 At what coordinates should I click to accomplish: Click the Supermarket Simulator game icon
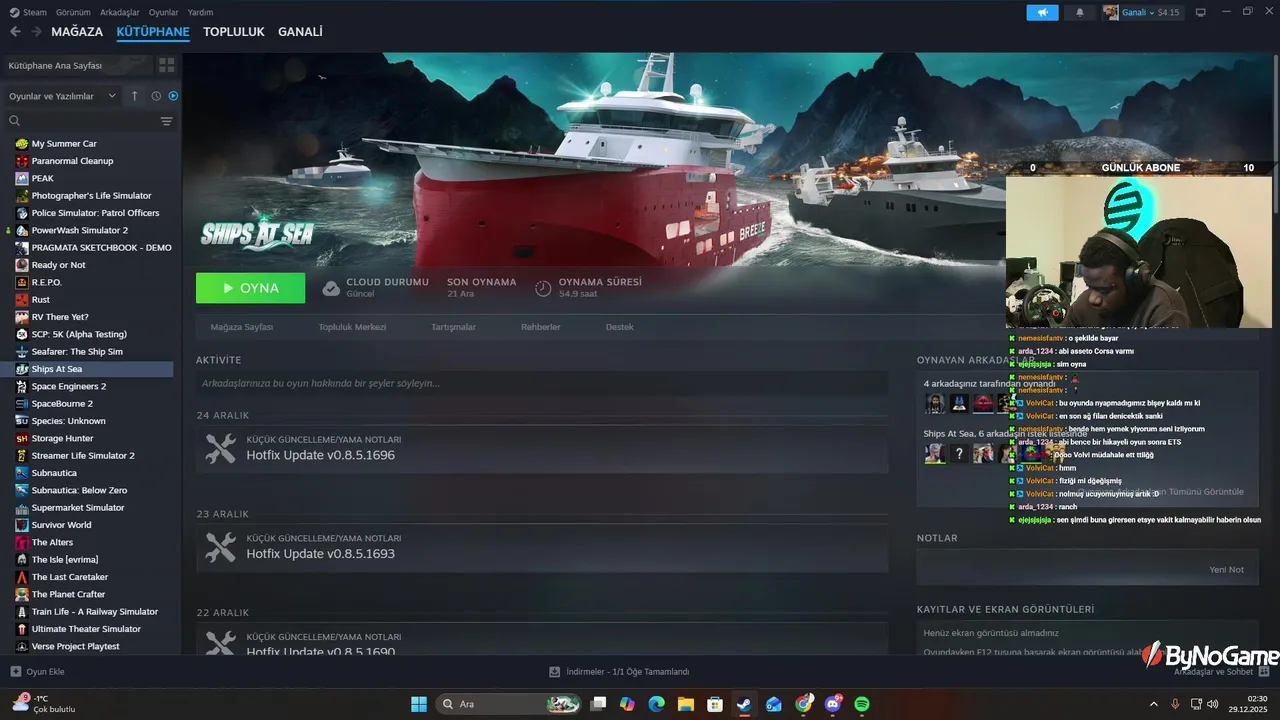pos(22,507)
